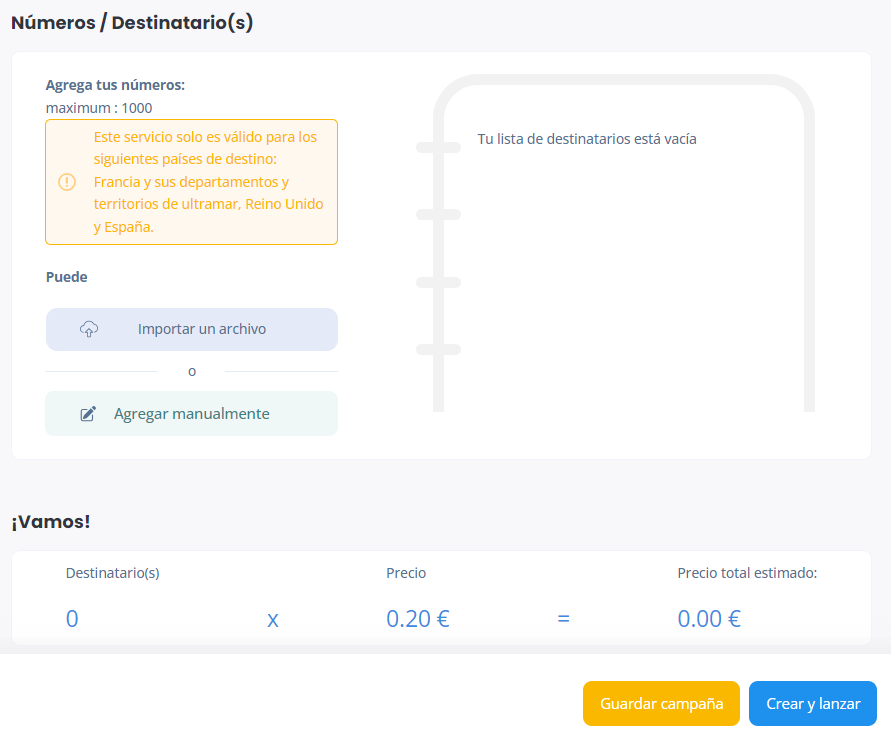
Task: Select the empty recipients list message
Action: tap(586, 139)
